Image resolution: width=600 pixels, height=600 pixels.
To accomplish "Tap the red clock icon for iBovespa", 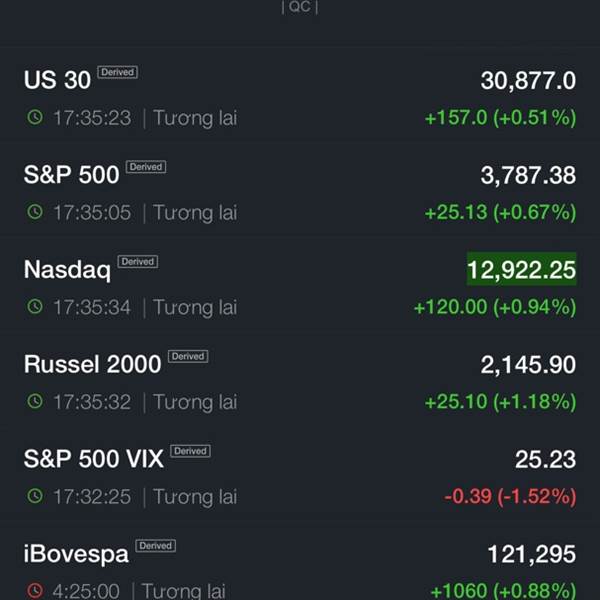I will [35, 590].
